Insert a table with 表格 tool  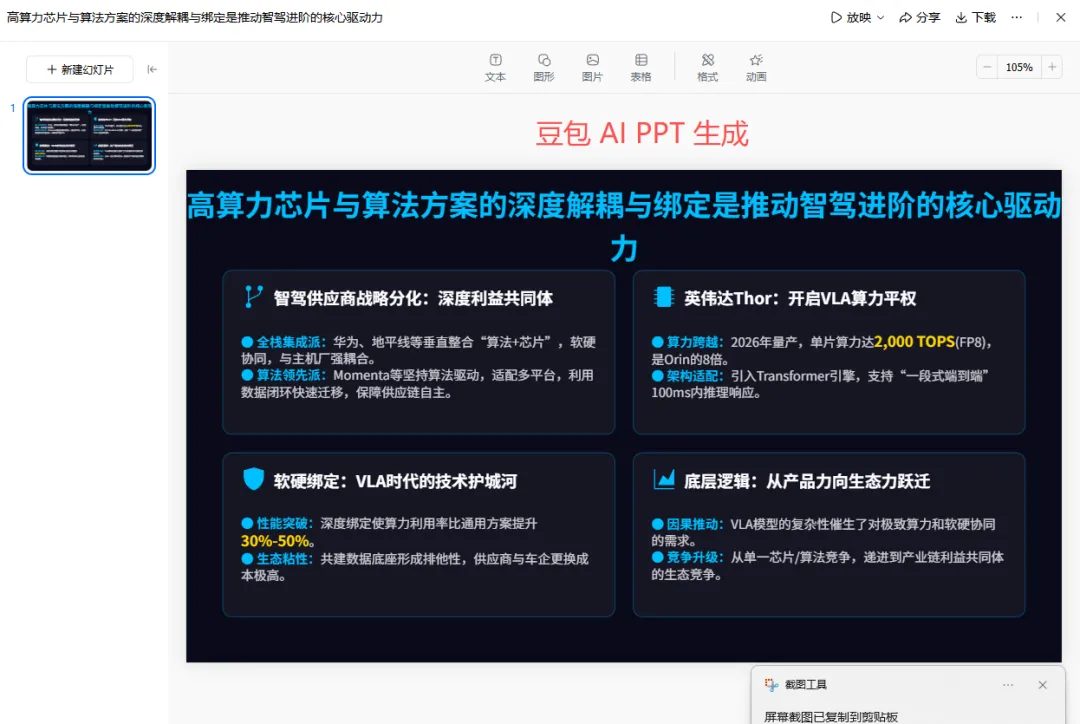click(x=641, y=68)
